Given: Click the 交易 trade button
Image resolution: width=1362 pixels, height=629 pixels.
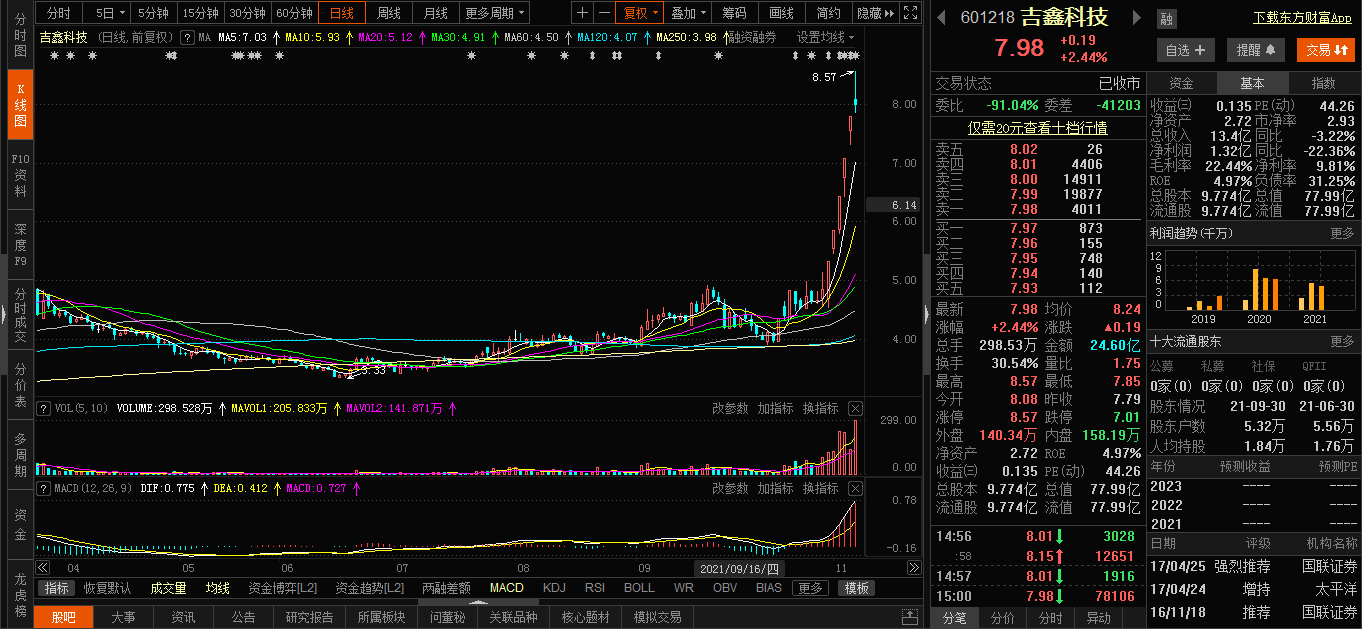Looking at the screenshot, I should (x=1326, y=50).
